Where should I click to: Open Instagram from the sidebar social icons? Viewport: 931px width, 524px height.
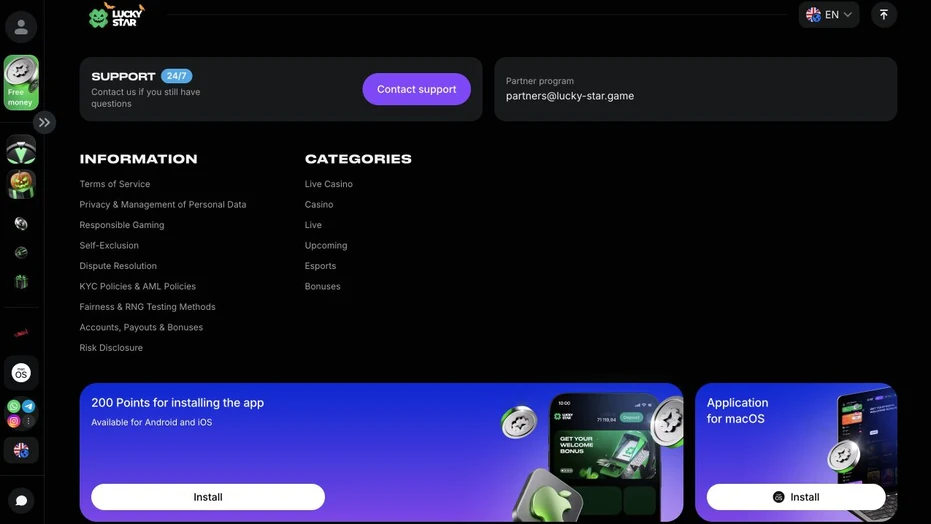[x=14, y=421]
